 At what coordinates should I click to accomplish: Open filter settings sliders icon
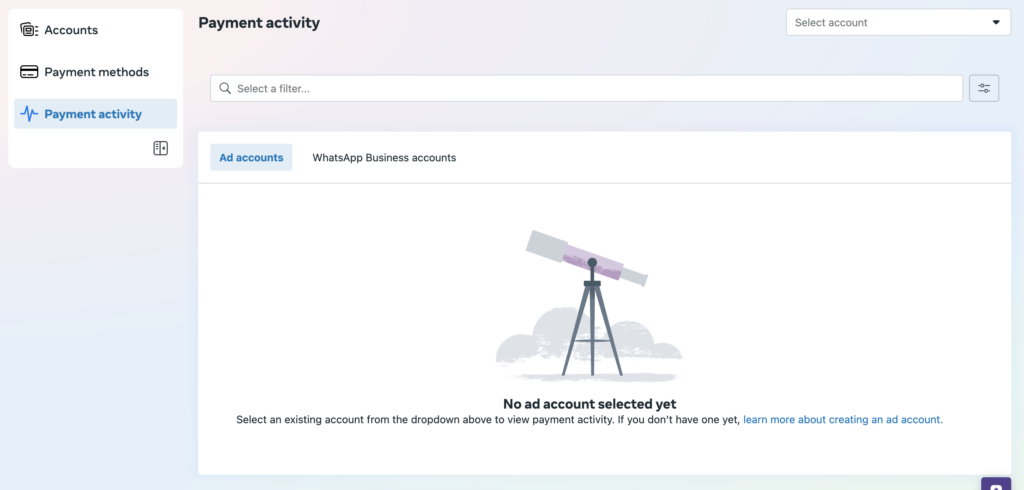(984, 88)
